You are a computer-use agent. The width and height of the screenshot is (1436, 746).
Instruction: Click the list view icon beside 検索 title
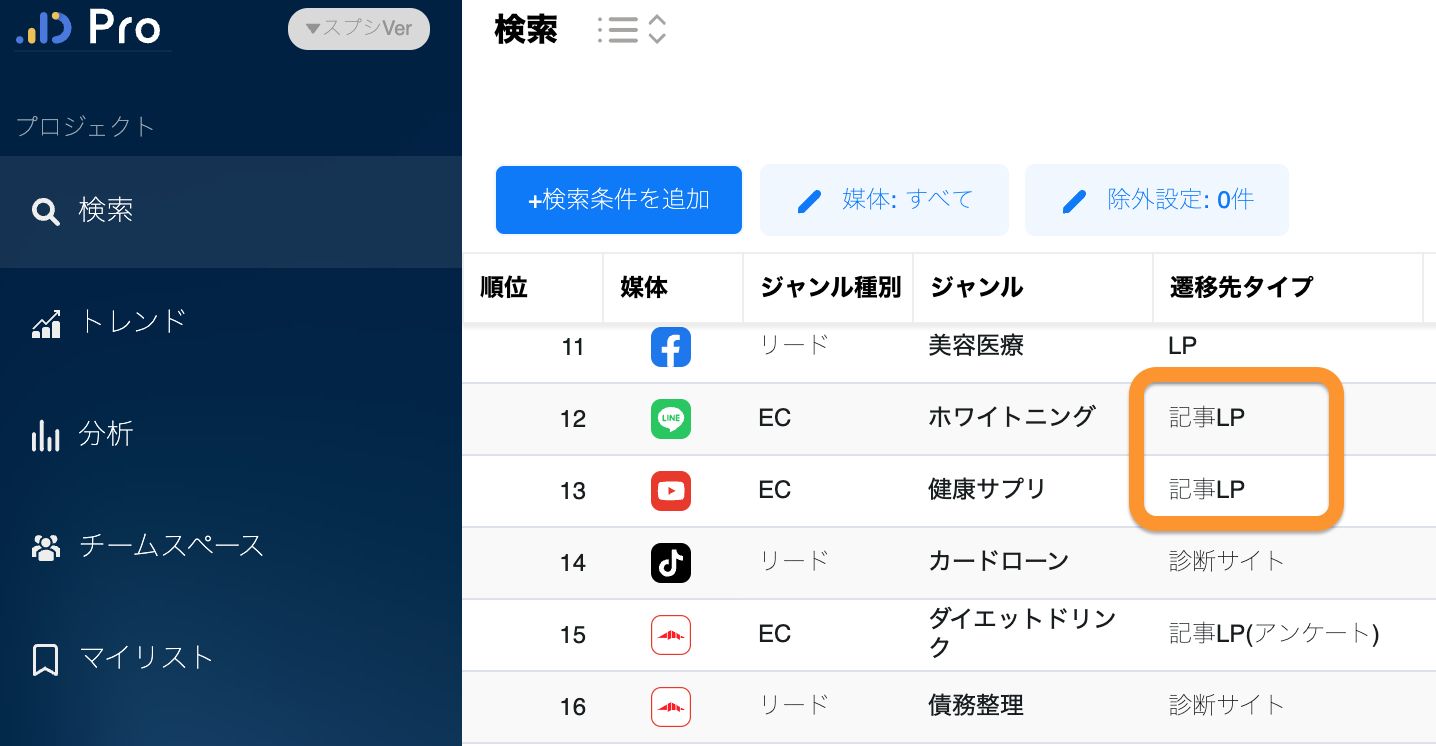pos(618,30)
